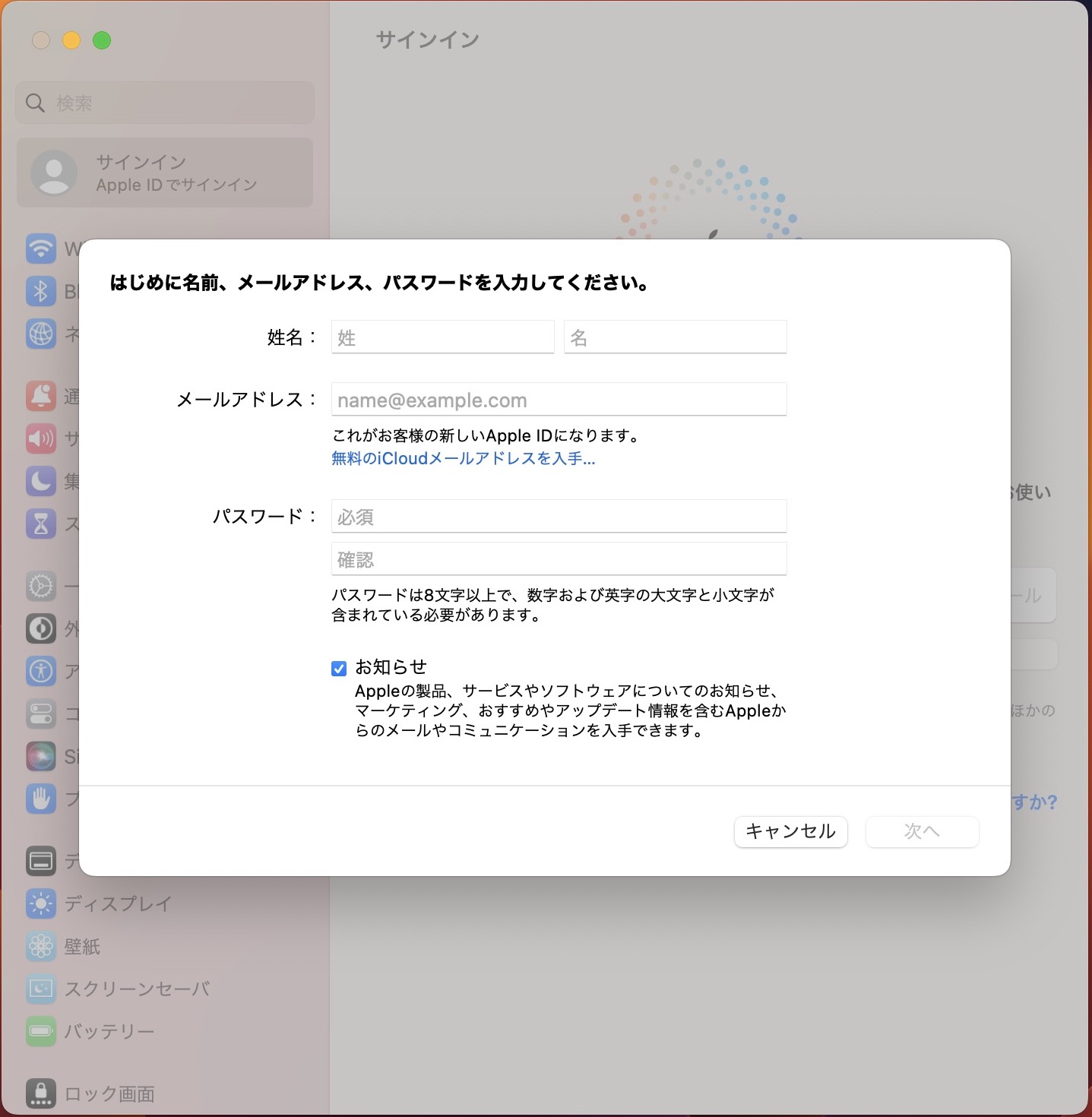The image size is (1092, 1117).
Task: Click the キャンセル button
Action: pyautogui.click(x=790, y=831)
